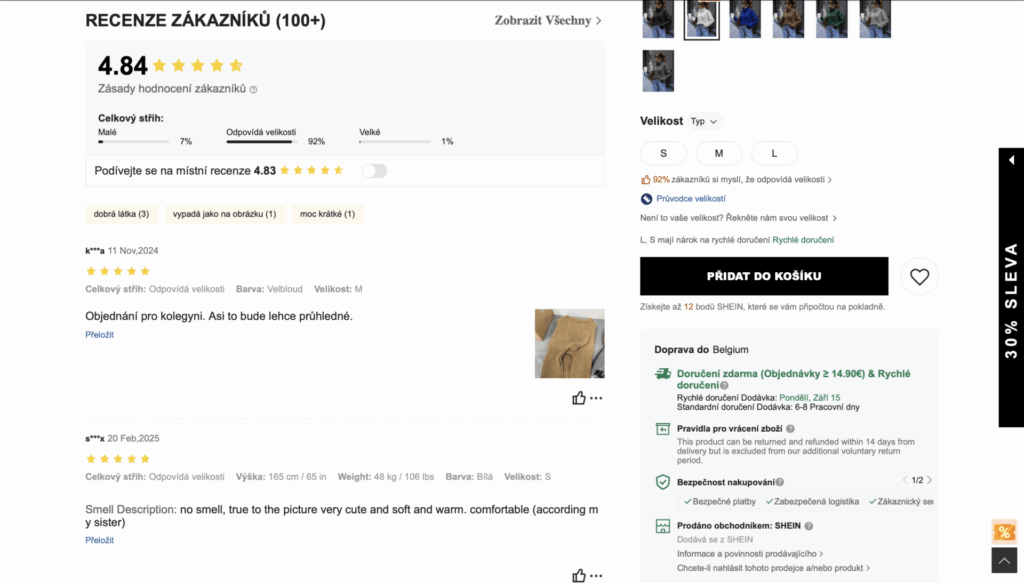Filter reviews by dobrá látka tag

point(121,213)
